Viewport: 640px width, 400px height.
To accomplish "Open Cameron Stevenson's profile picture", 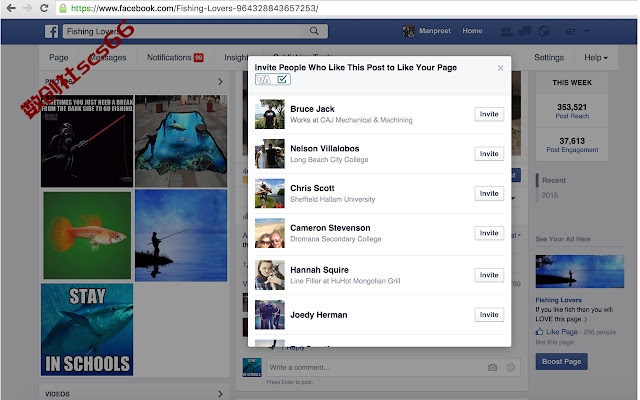I will click(x=270, y=233).
